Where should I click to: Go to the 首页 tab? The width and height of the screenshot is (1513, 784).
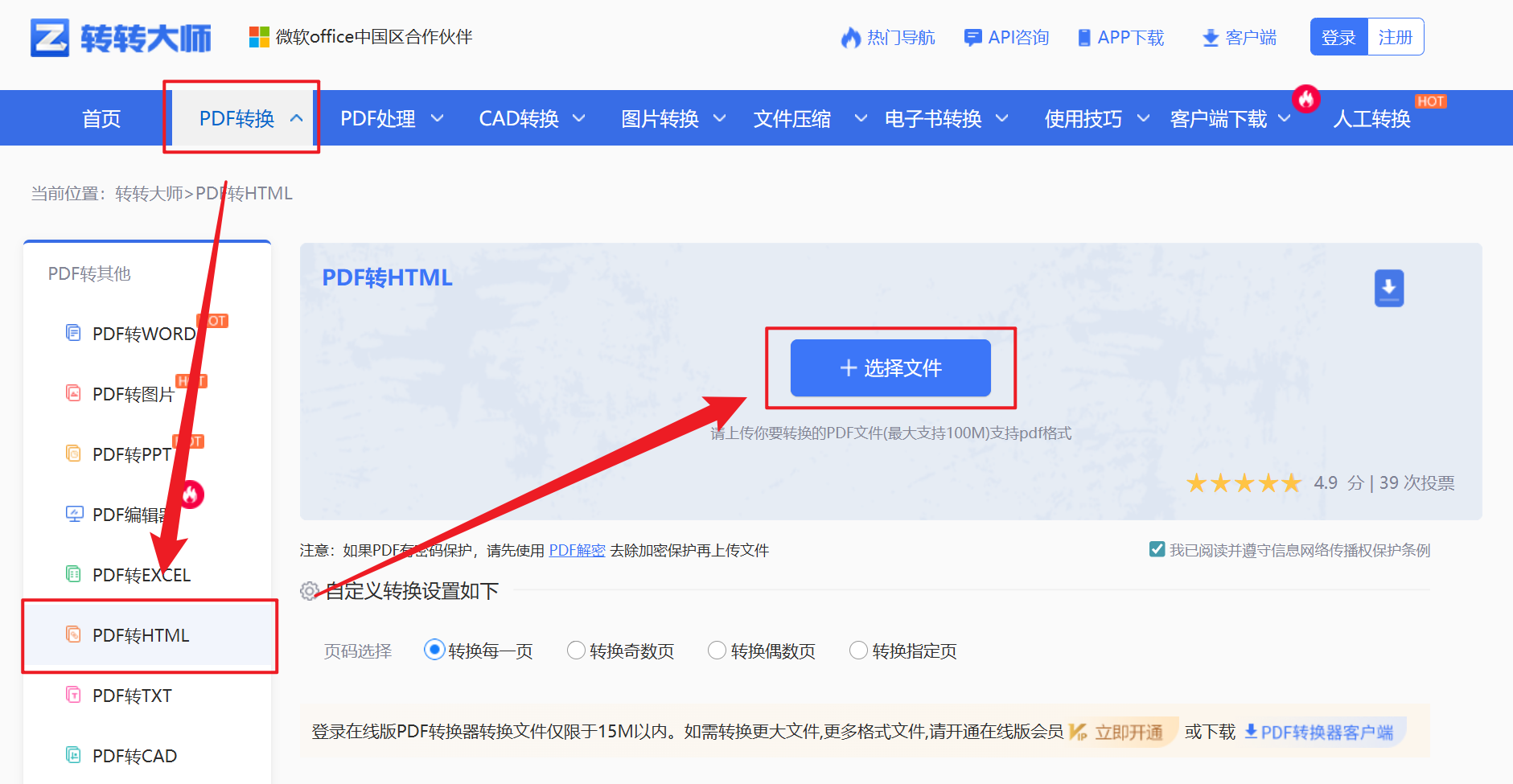[x=101, y=118]
